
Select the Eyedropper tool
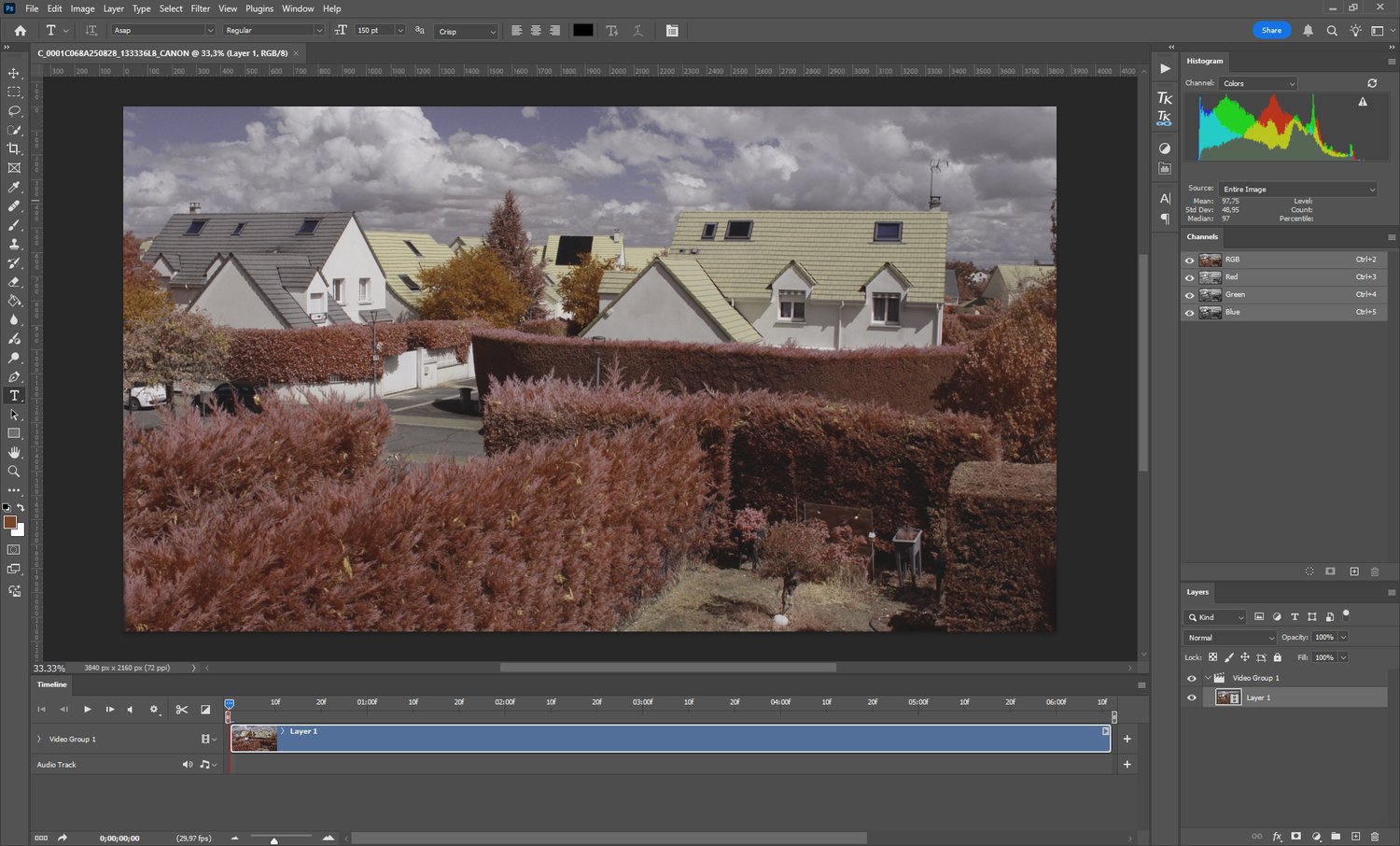14,187
